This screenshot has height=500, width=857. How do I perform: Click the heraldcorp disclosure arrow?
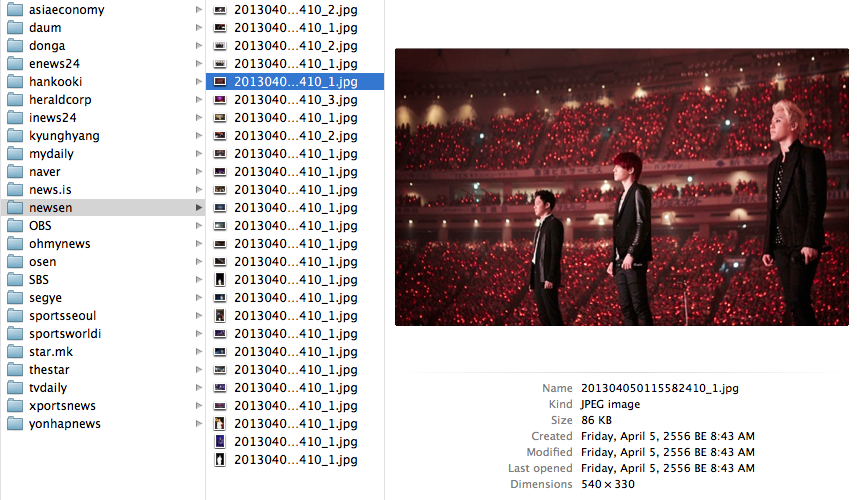pyautogui.click(x=198, y=99)
